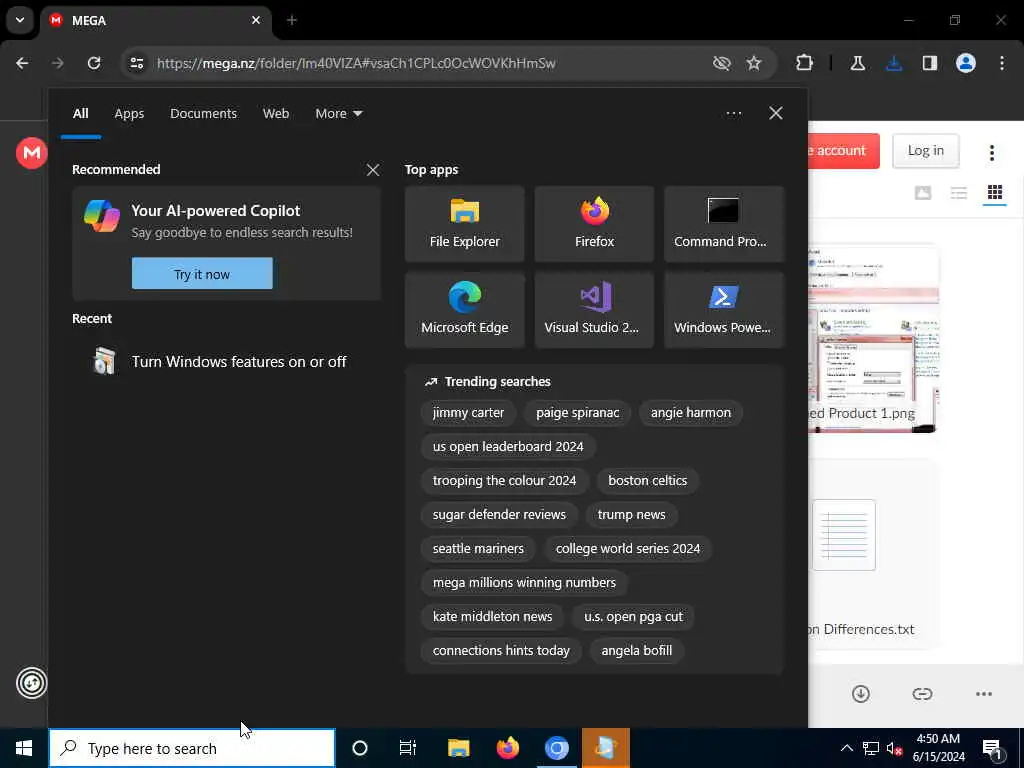Switch MEGA to list view
The width and height of the screenshot is (1024, 768).
pyautogui.click(x=959, y=192)
